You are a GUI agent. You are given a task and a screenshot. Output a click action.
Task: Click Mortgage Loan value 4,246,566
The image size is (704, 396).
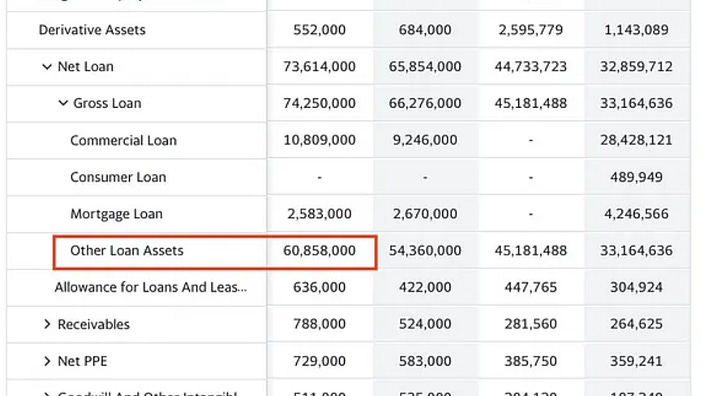636,214
